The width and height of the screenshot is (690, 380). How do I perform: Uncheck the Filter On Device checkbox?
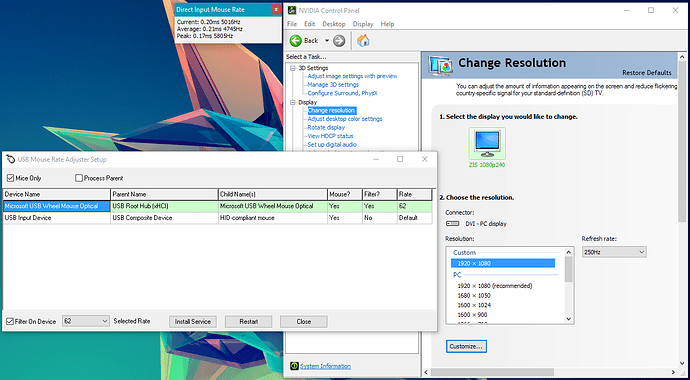pos(10,322)
